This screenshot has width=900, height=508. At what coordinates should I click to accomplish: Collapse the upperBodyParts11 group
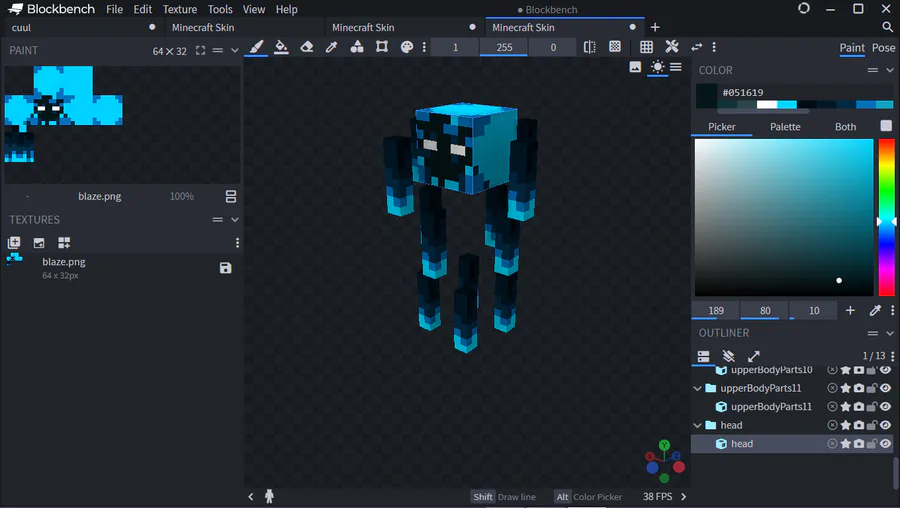click(x=697, y=389)
